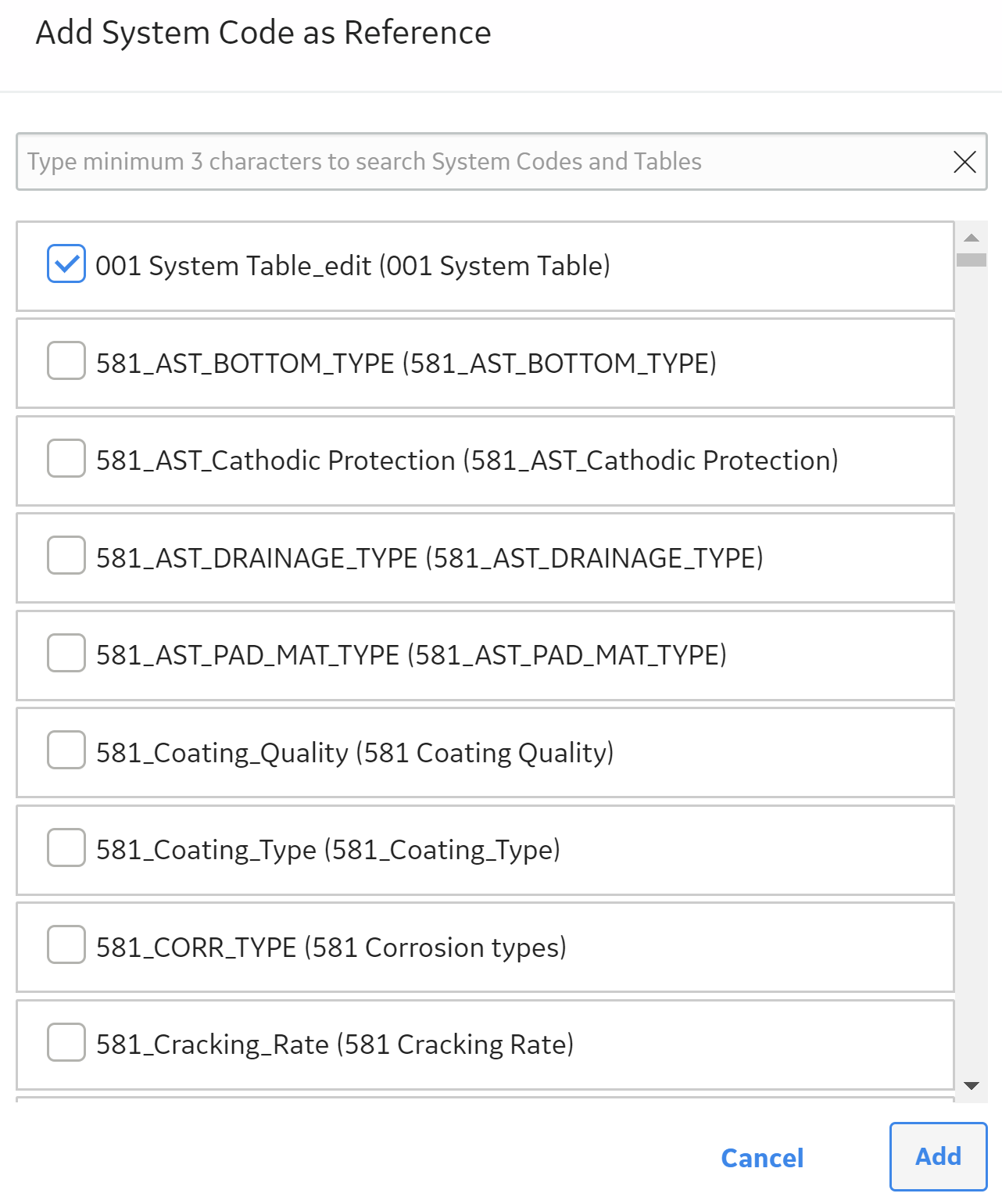Screen dimensions: 1002x1204
Task: Select the 581_Coating_Type checkbox
Action: (66, 847)
